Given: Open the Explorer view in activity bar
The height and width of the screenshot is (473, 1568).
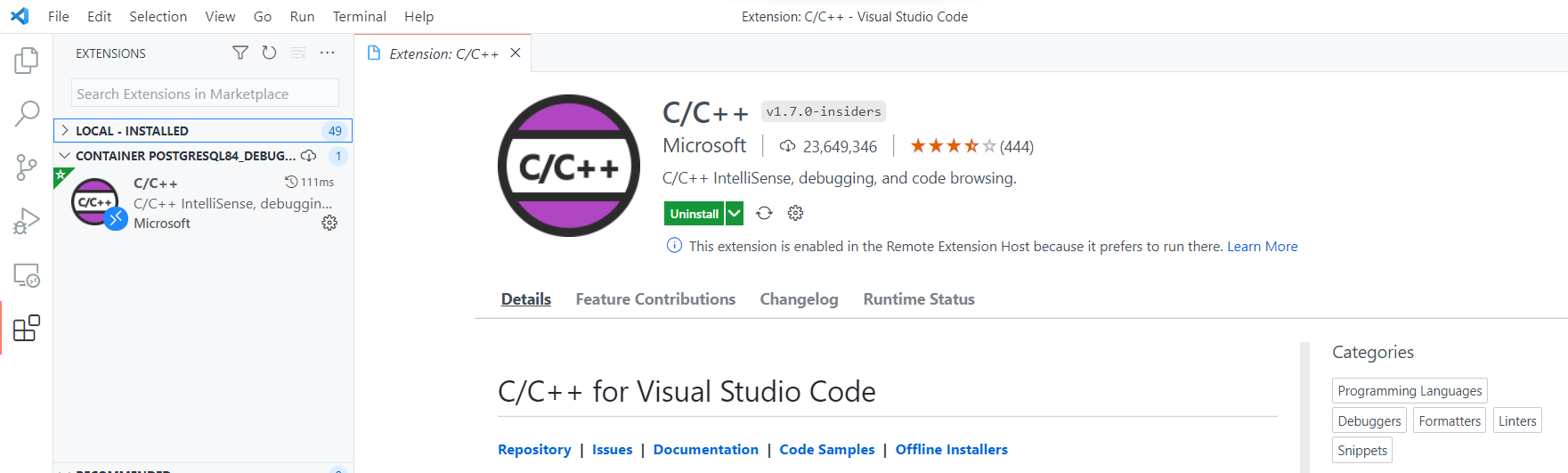Looking at the screenshot, I should [27, 61].
